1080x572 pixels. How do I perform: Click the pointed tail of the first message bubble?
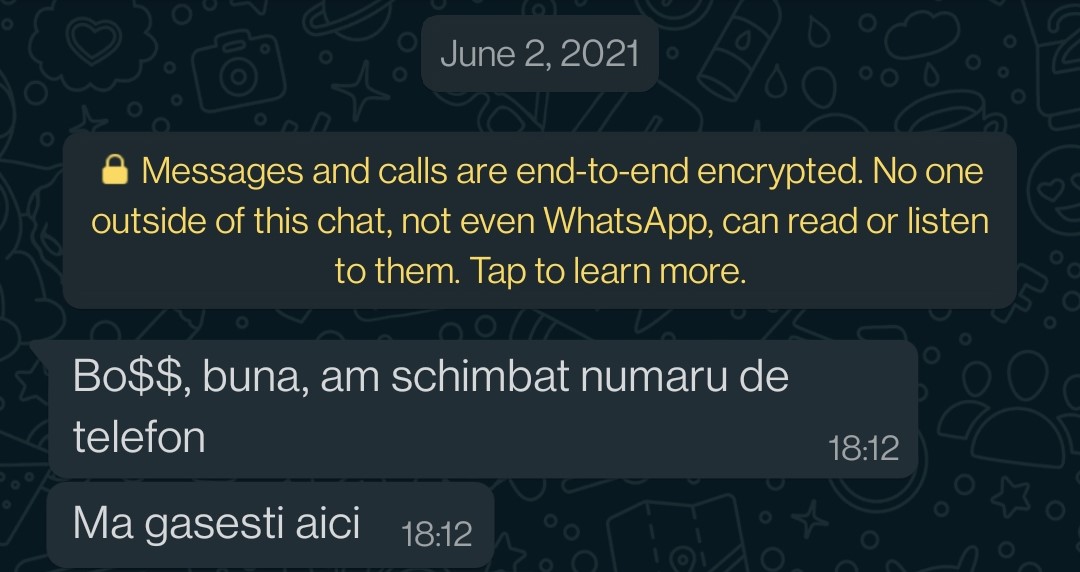[x=41, y=348]
